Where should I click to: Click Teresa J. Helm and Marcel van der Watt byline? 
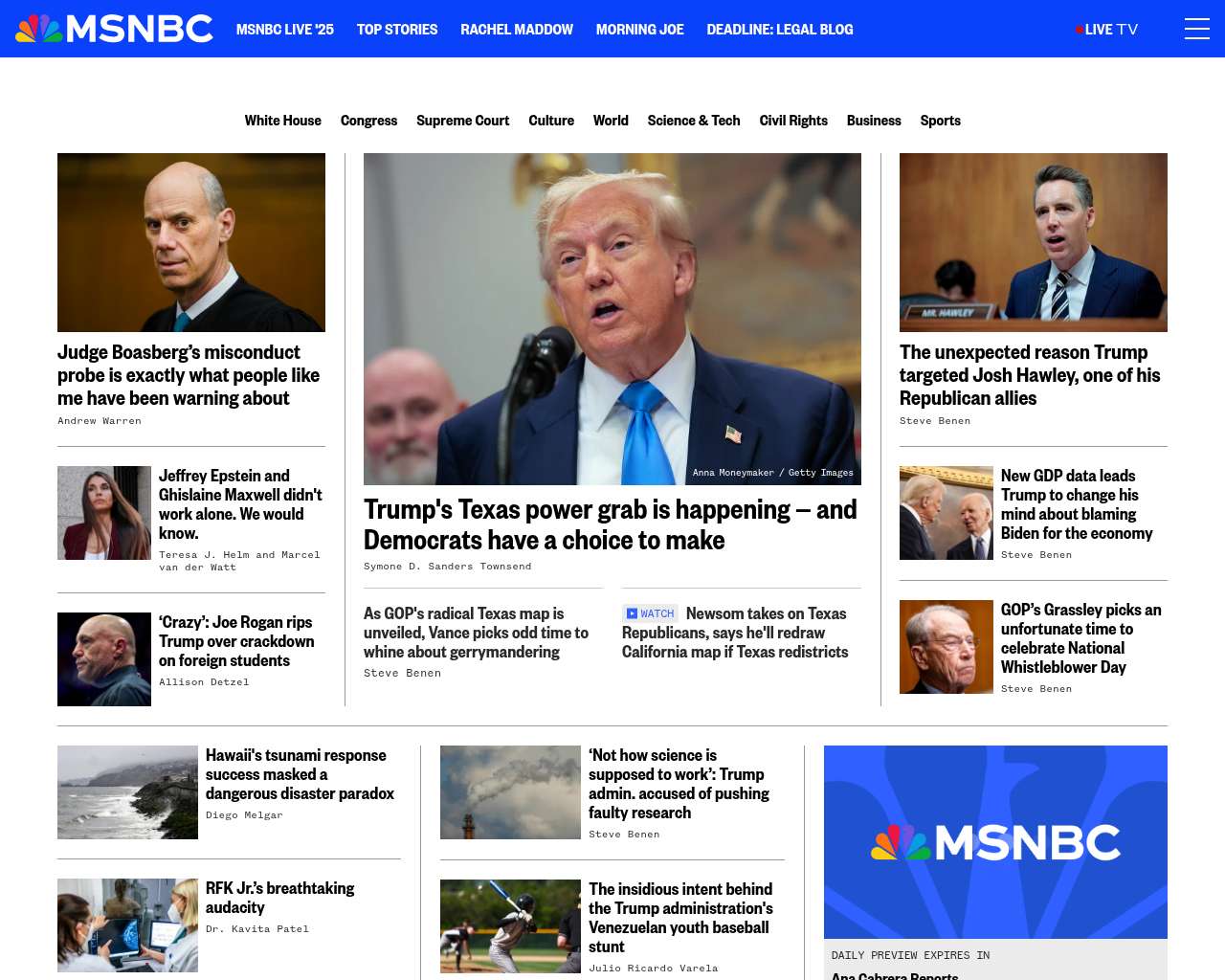coord(239,561)
